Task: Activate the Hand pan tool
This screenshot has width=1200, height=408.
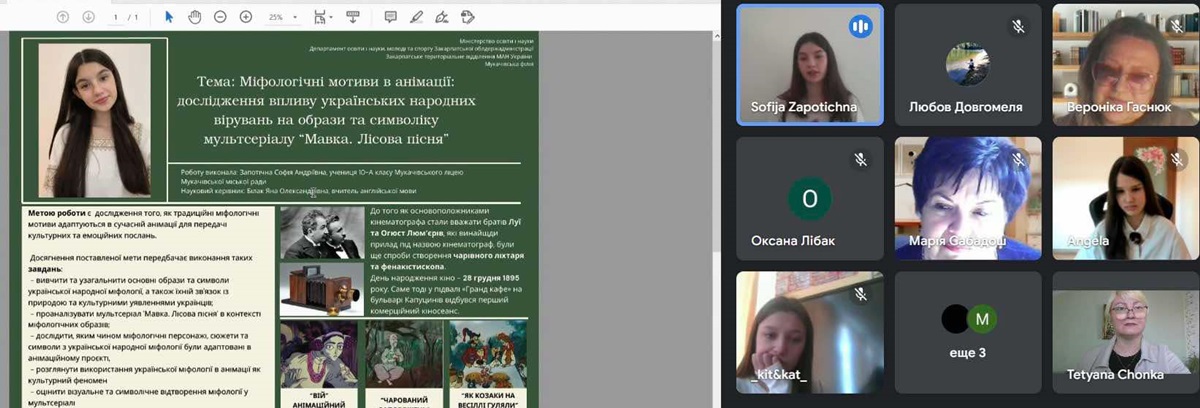Action: coord(194,17)
